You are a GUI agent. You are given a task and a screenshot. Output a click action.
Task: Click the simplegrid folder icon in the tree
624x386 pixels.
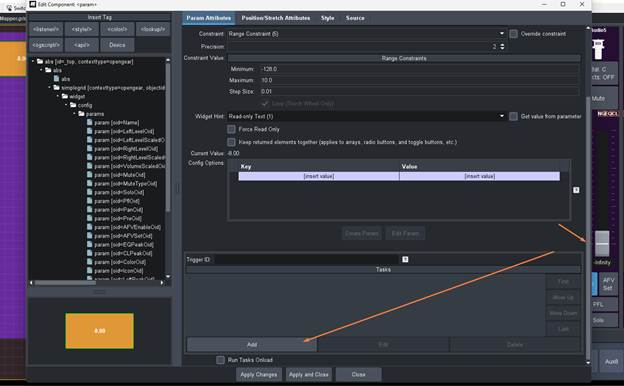pos(56,88)
